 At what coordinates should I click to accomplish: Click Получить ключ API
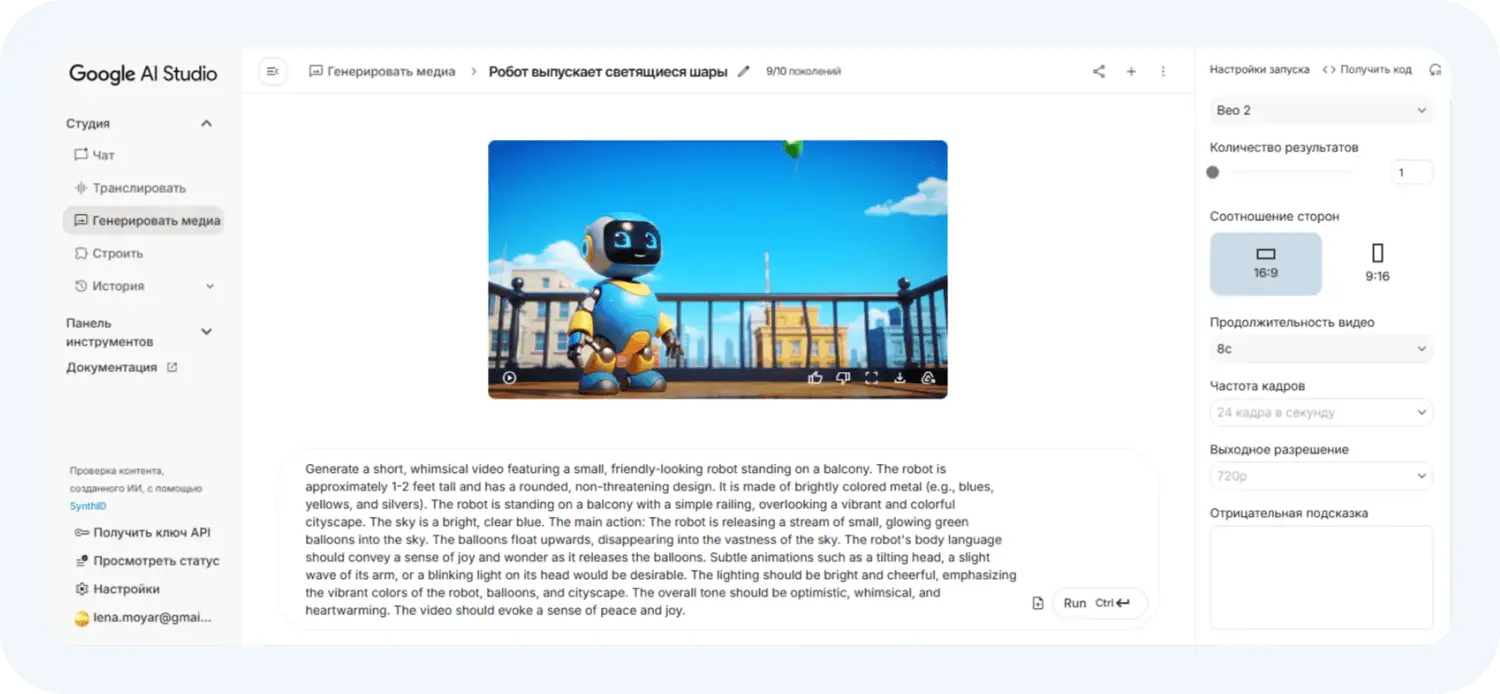point(143,533)
